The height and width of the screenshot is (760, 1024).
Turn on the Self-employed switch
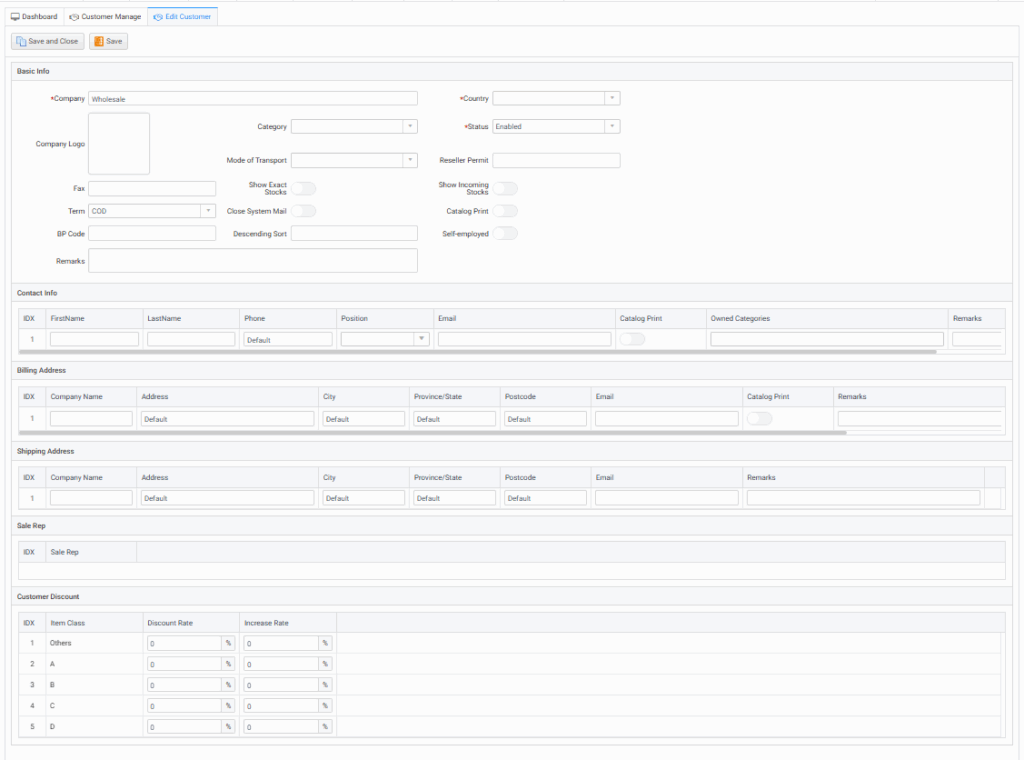[505, 233]
